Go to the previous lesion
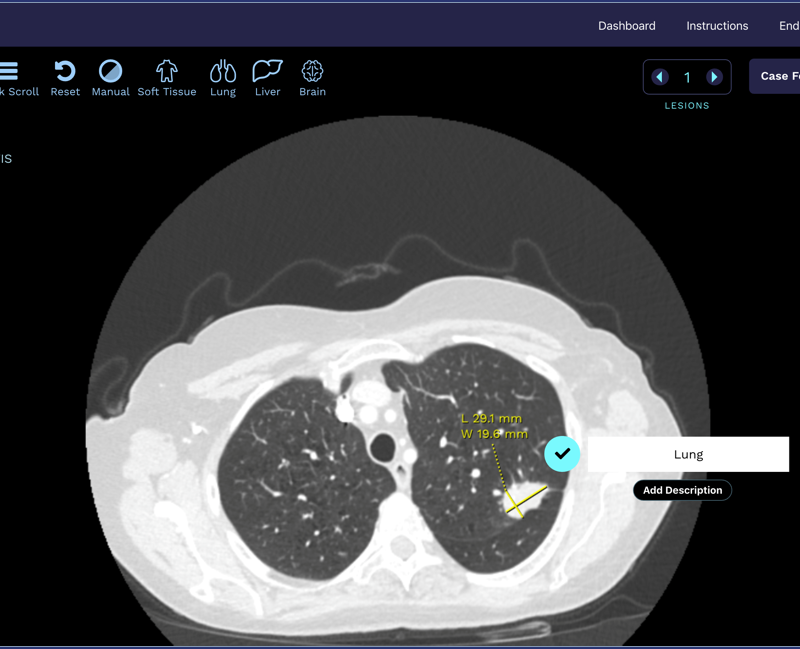This screenshot has width=800, height=649. [660, 77]
